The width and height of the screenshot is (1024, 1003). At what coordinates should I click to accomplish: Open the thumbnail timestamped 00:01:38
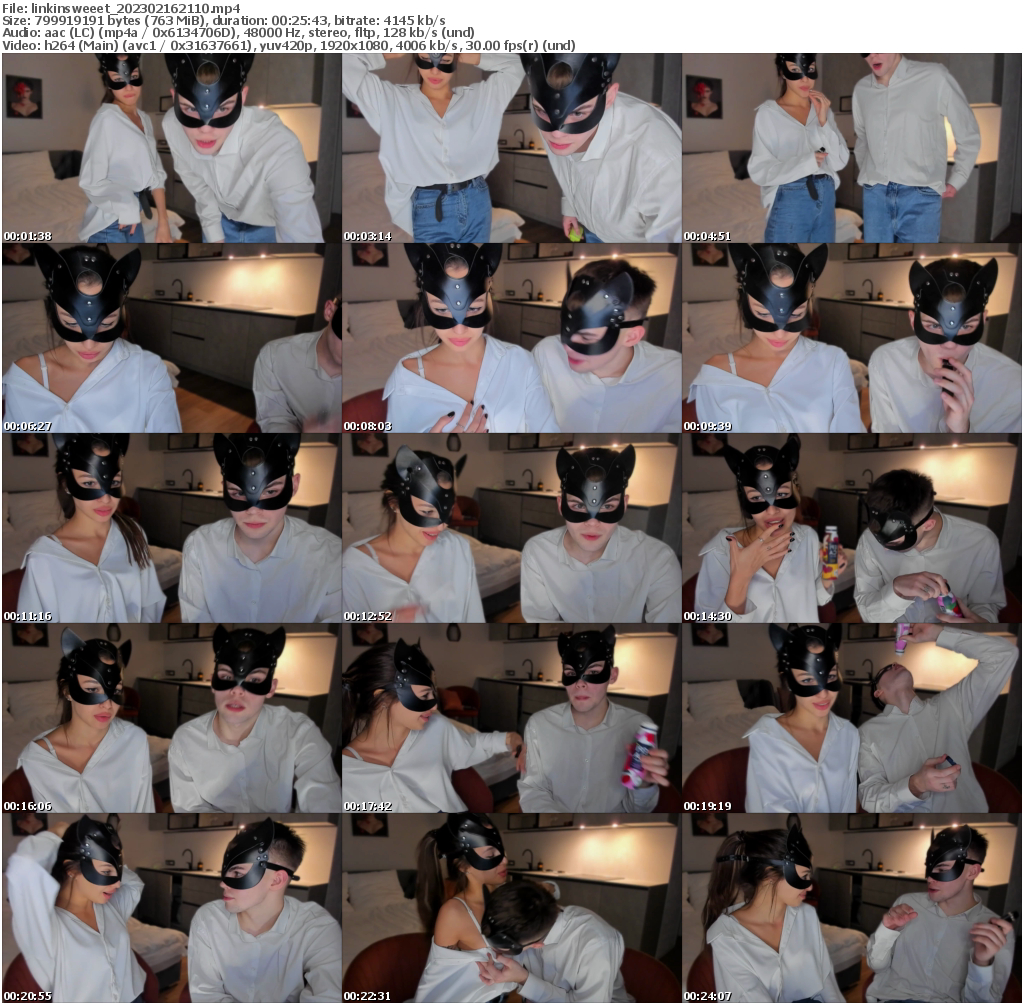[x=171, y=148]
